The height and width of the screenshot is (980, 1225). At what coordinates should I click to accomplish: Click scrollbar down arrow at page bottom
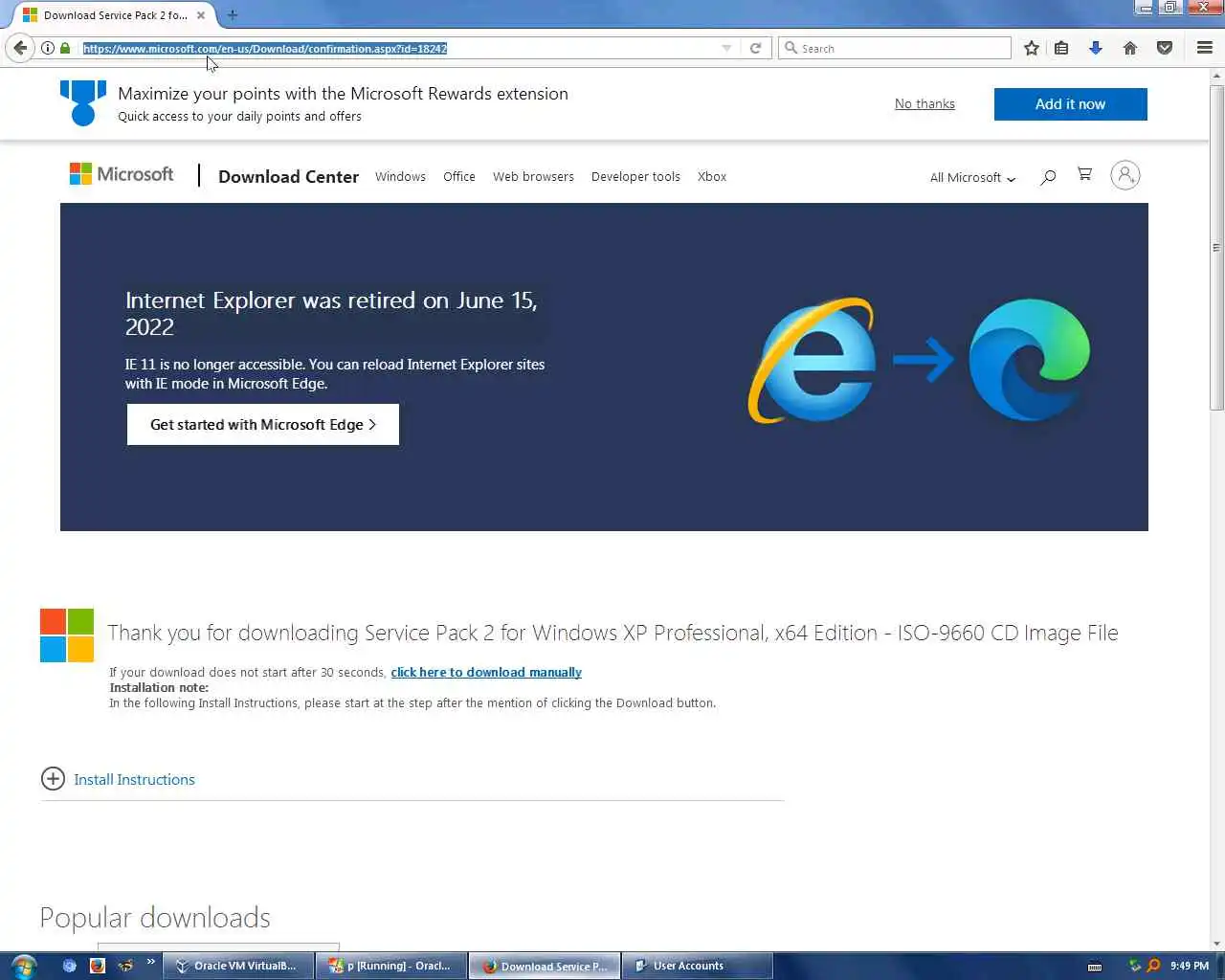1216,944
